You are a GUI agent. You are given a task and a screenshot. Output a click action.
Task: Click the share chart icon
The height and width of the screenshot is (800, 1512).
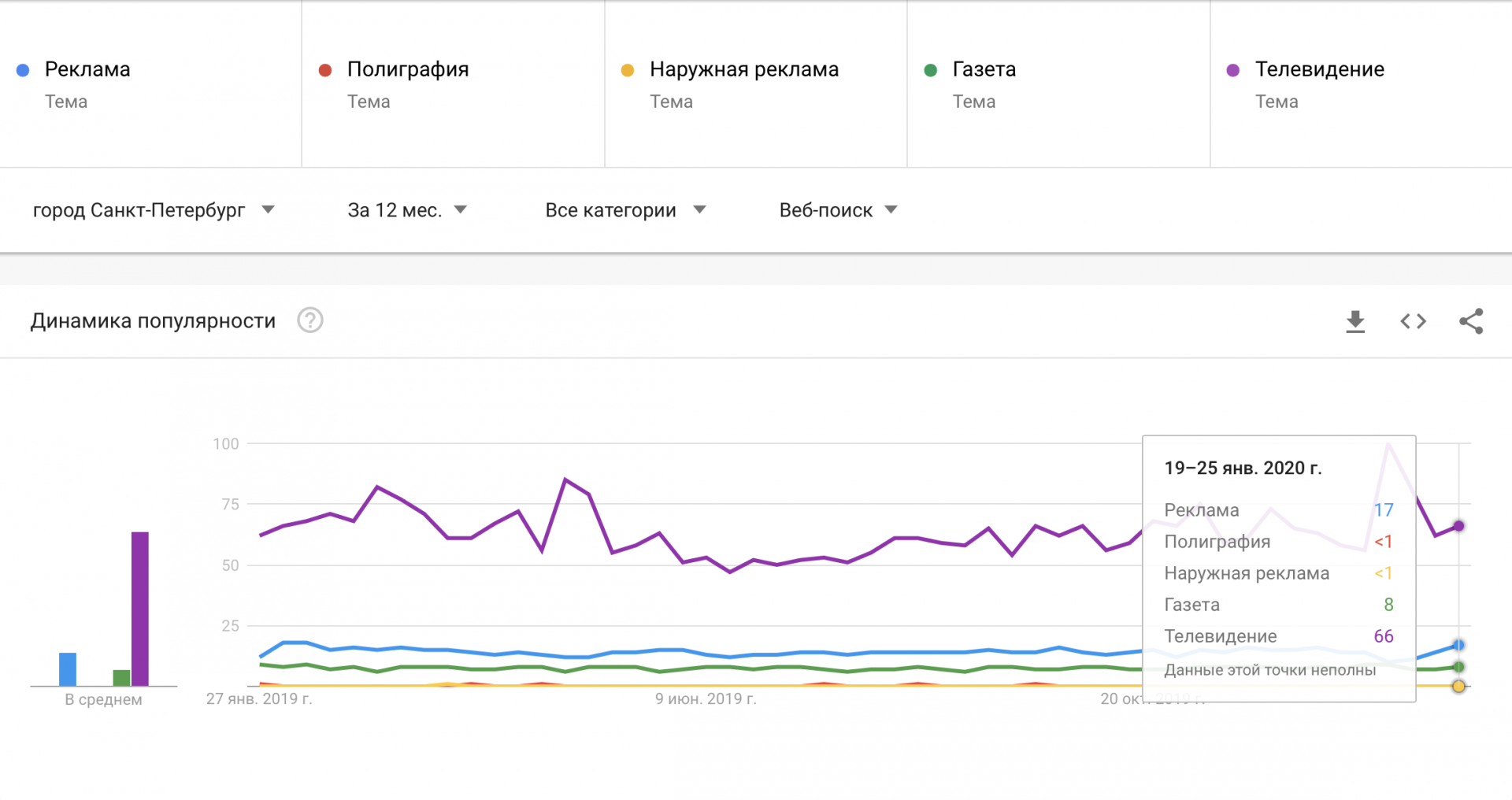(1471, 321)
